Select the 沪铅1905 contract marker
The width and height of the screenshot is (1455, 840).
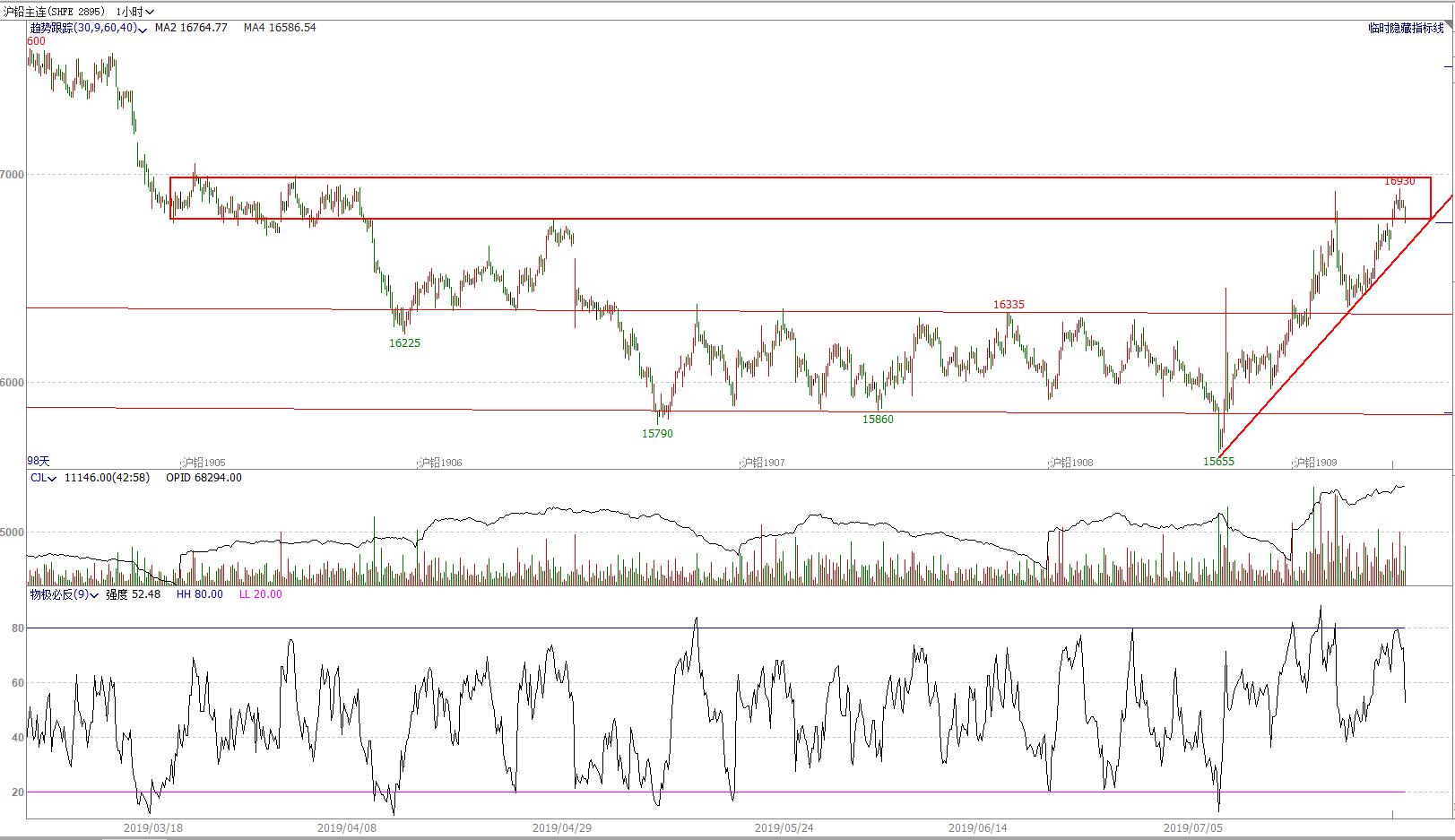203,463
